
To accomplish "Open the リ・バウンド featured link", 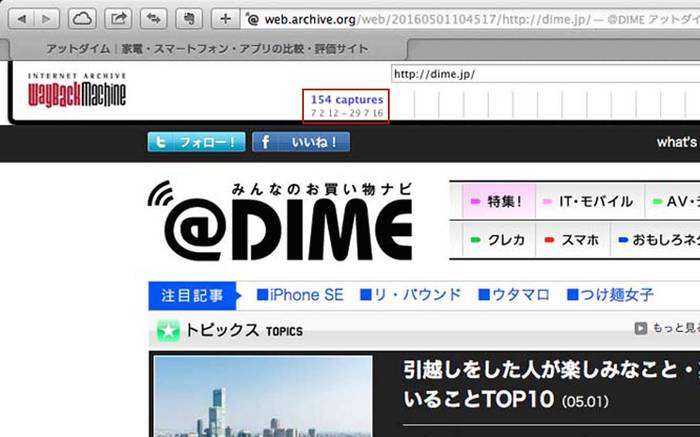I will tap(411, 295).
